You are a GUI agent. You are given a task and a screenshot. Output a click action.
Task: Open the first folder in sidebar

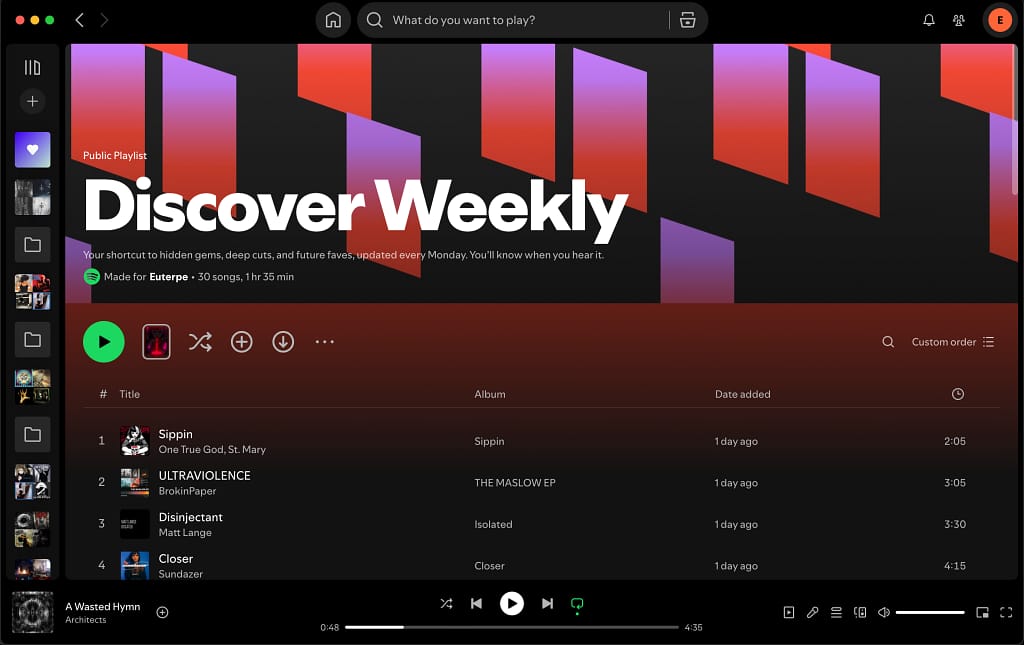[33, 245]
